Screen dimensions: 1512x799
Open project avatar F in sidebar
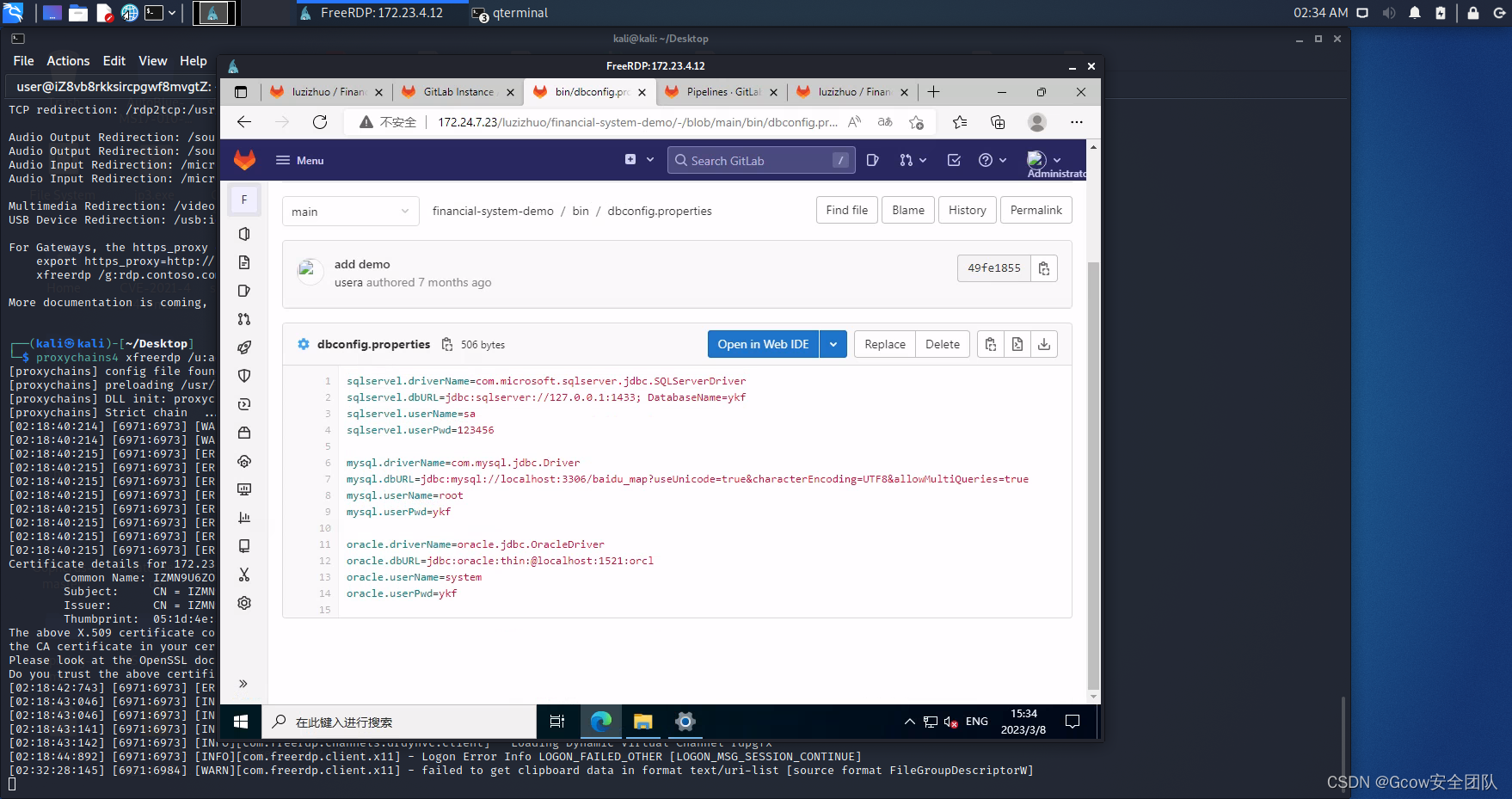click(x=244, y=200)
